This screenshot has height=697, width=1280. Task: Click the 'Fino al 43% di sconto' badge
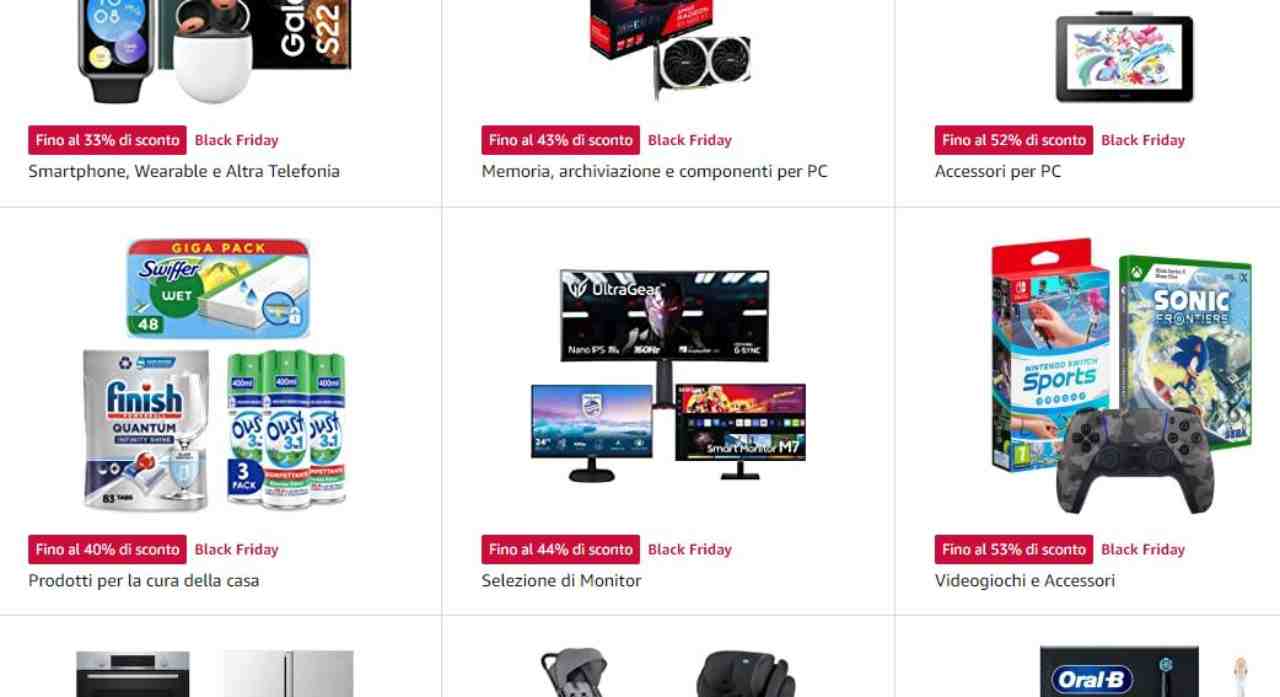click(x=560, y=140)
